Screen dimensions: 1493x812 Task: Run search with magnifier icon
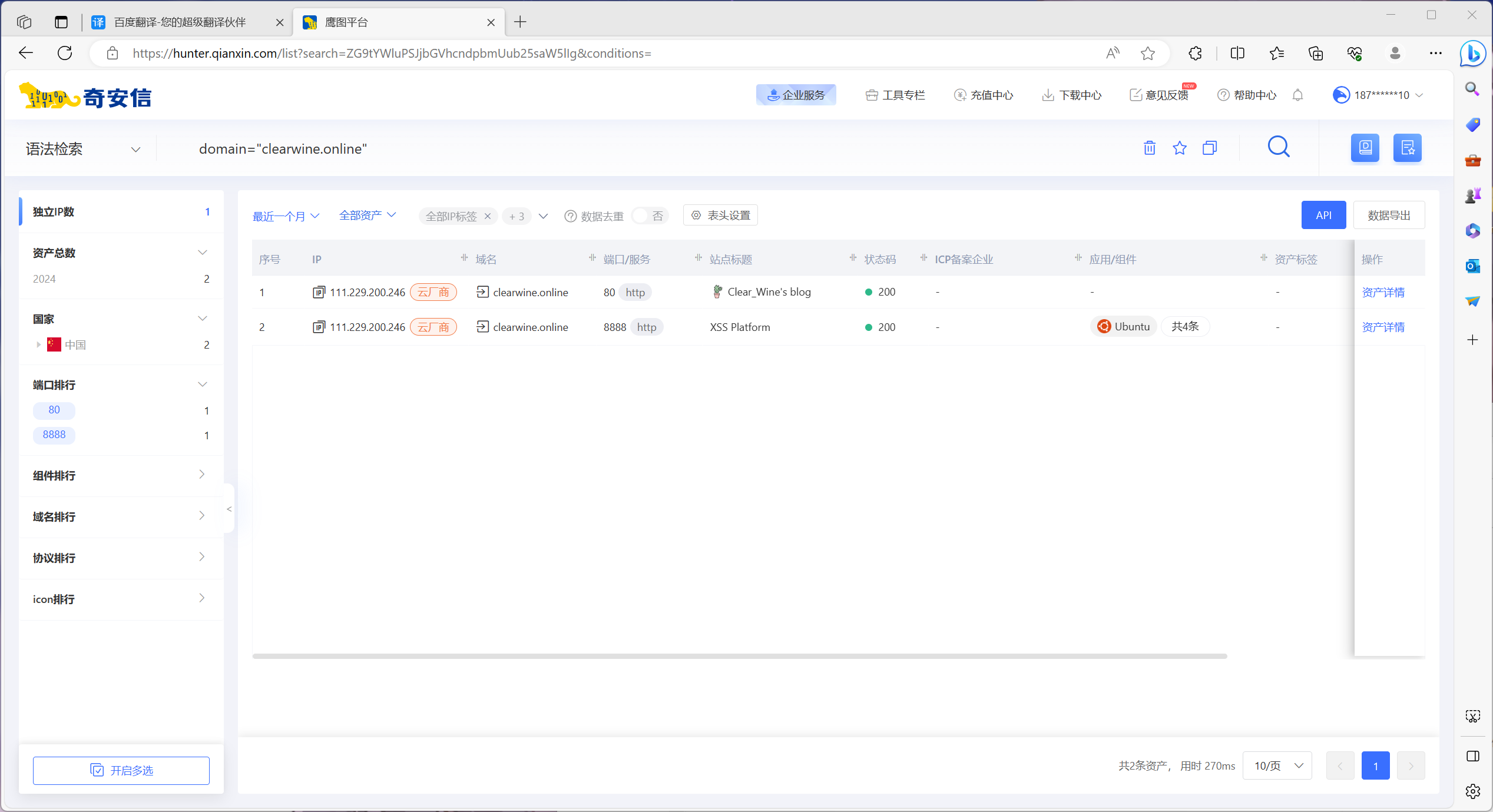point(1279,147)
